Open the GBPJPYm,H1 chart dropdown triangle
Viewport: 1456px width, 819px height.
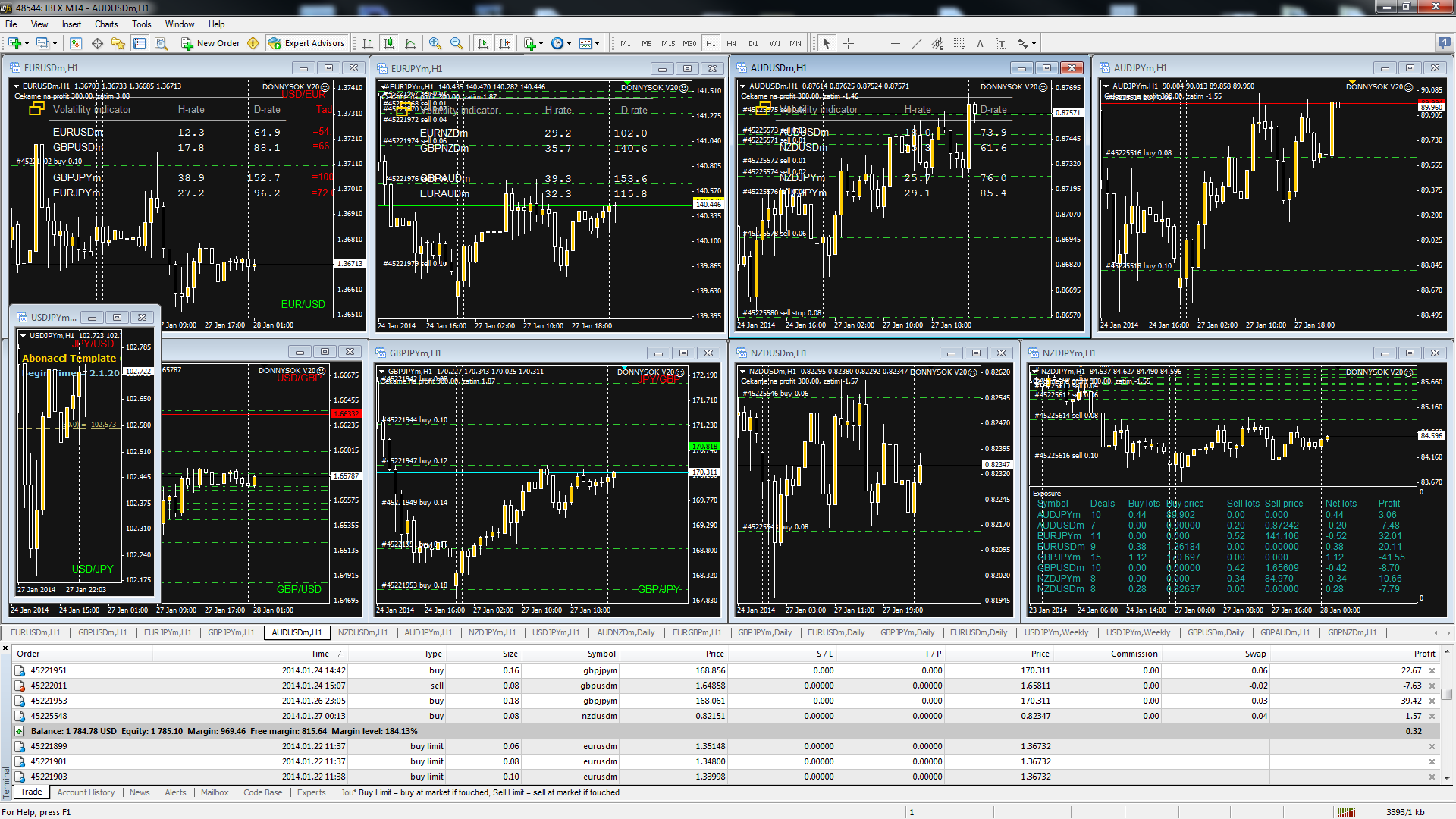(x=381, y=372)
